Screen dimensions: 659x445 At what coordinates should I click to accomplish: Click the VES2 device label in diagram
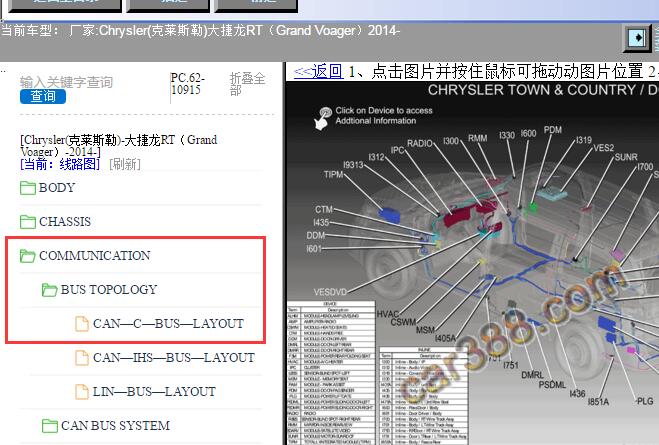click(604, 148)
